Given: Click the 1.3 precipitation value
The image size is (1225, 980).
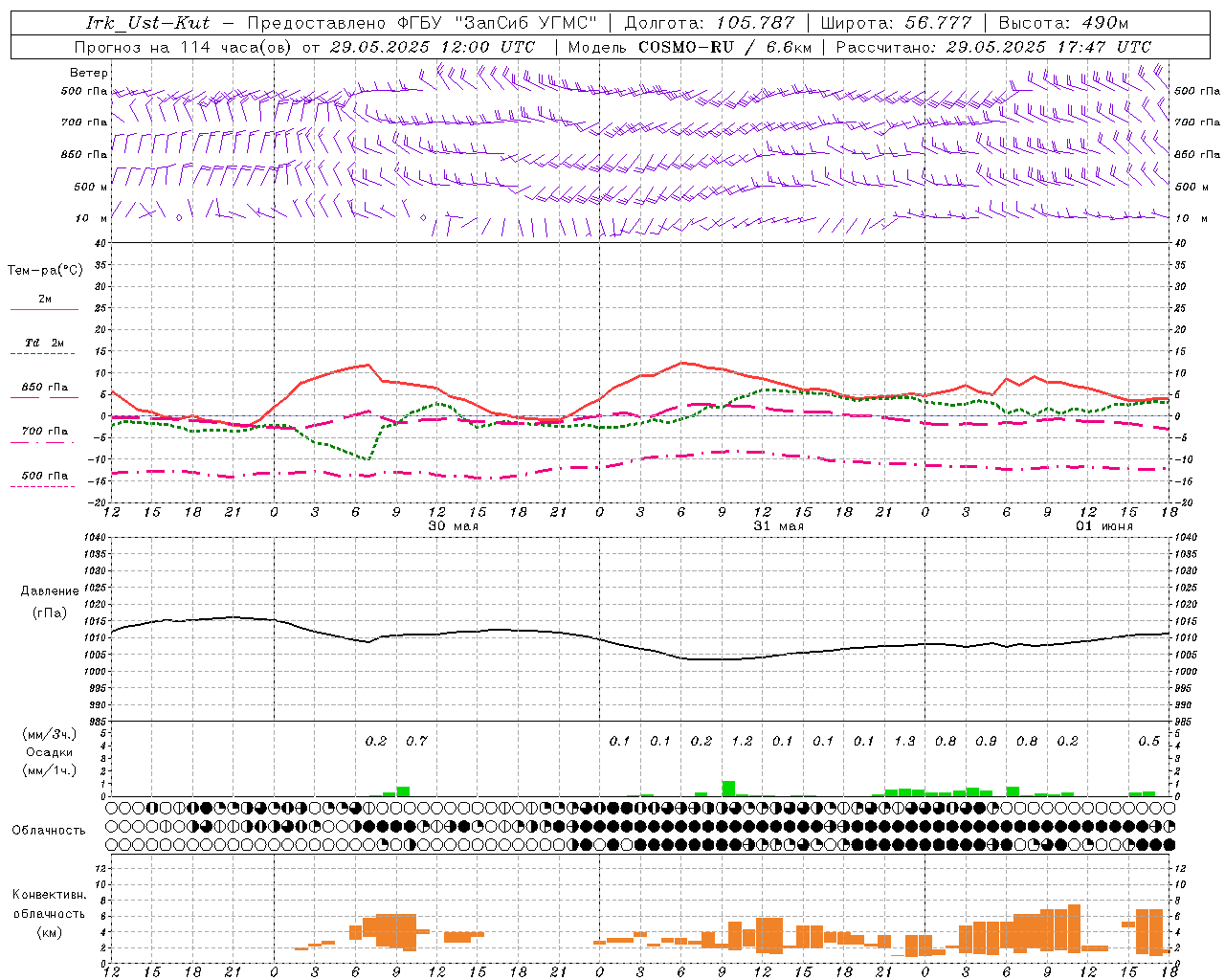Looking at the screenshot, I should (x=904, y=741).
